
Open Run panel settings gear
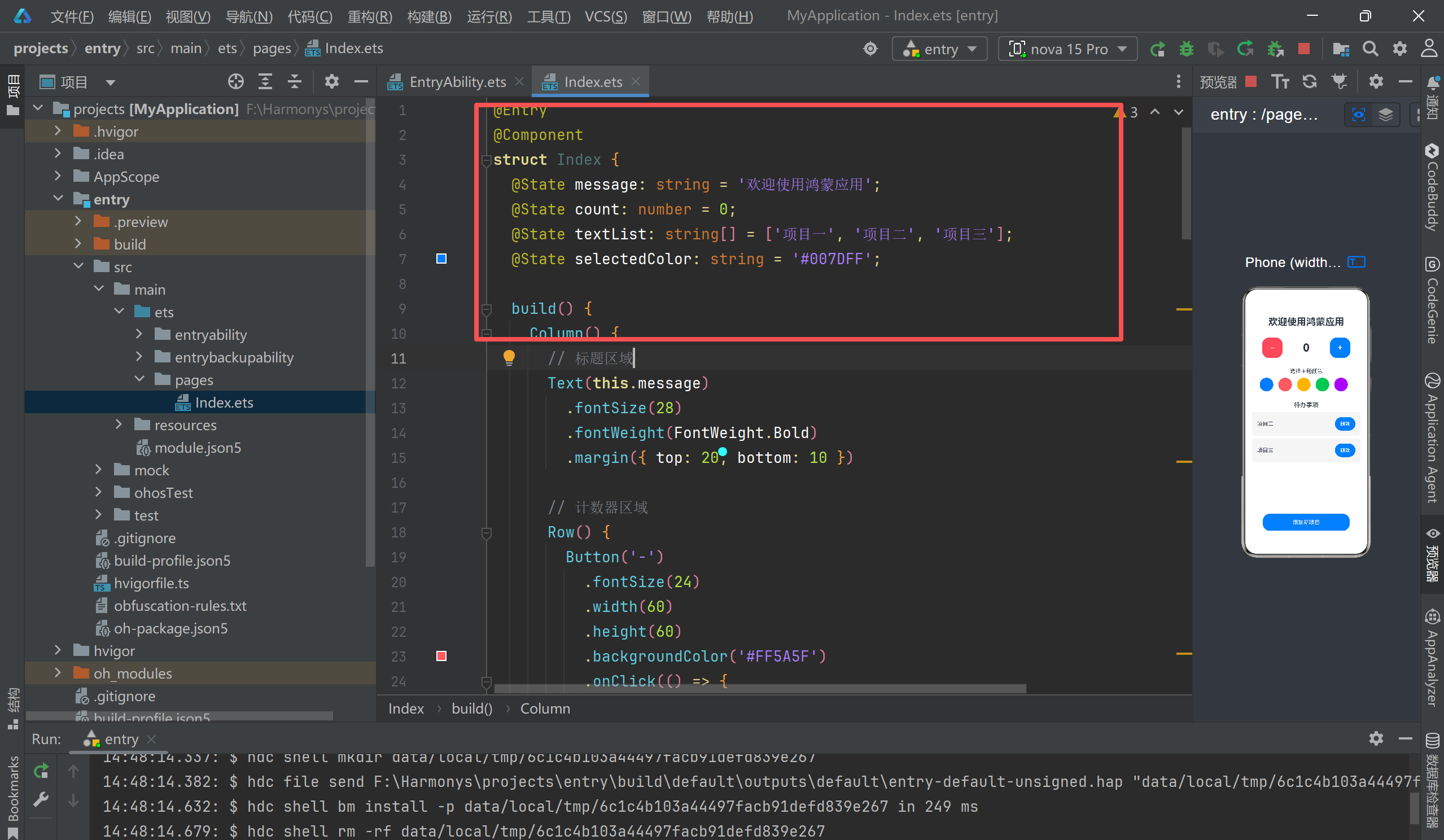click(1376, 738)
